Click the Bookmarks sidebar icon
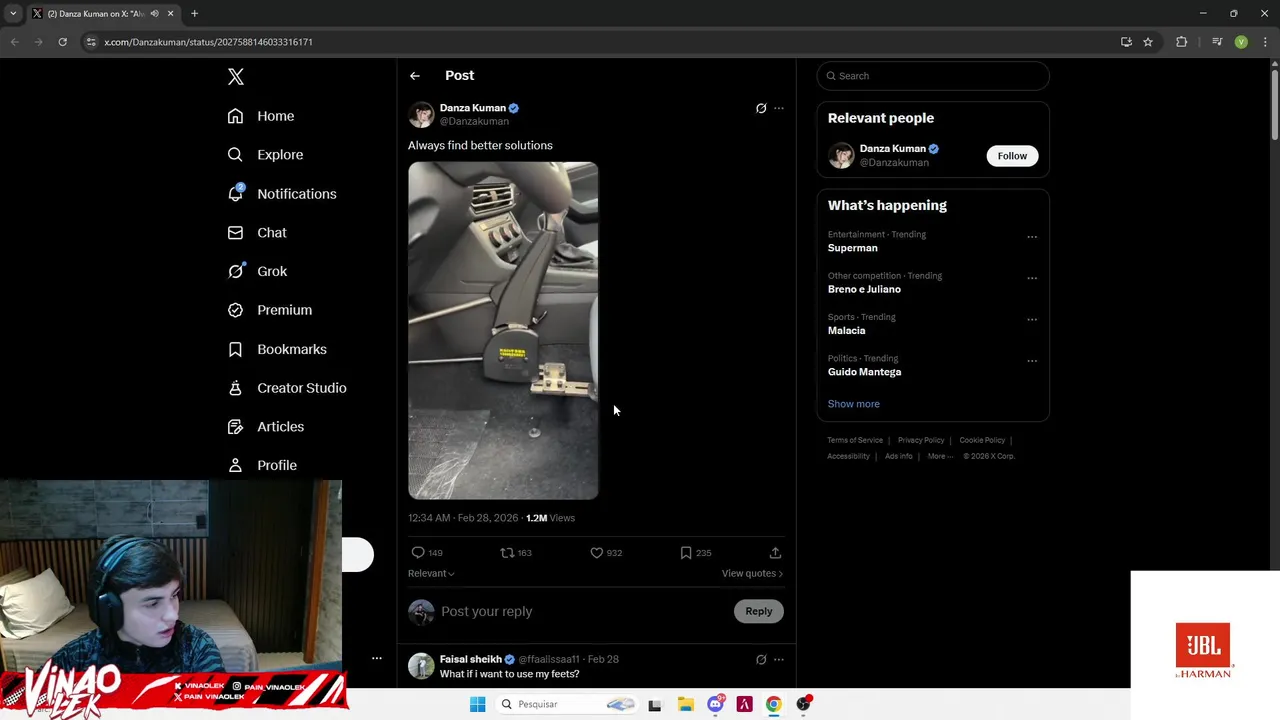This screenshot has width=1280, height=720. pyautogui.click(x=235, y=349)
